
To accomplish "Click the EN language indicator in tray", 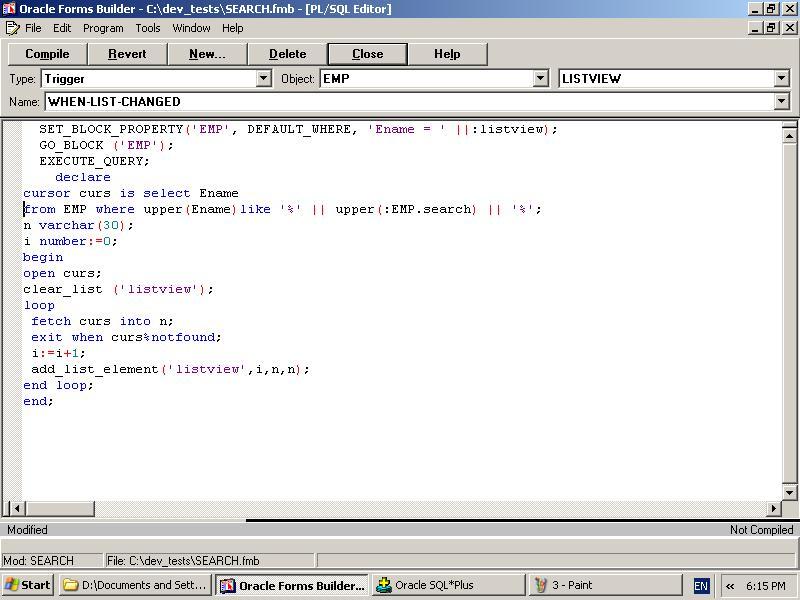I will (701, 586).
